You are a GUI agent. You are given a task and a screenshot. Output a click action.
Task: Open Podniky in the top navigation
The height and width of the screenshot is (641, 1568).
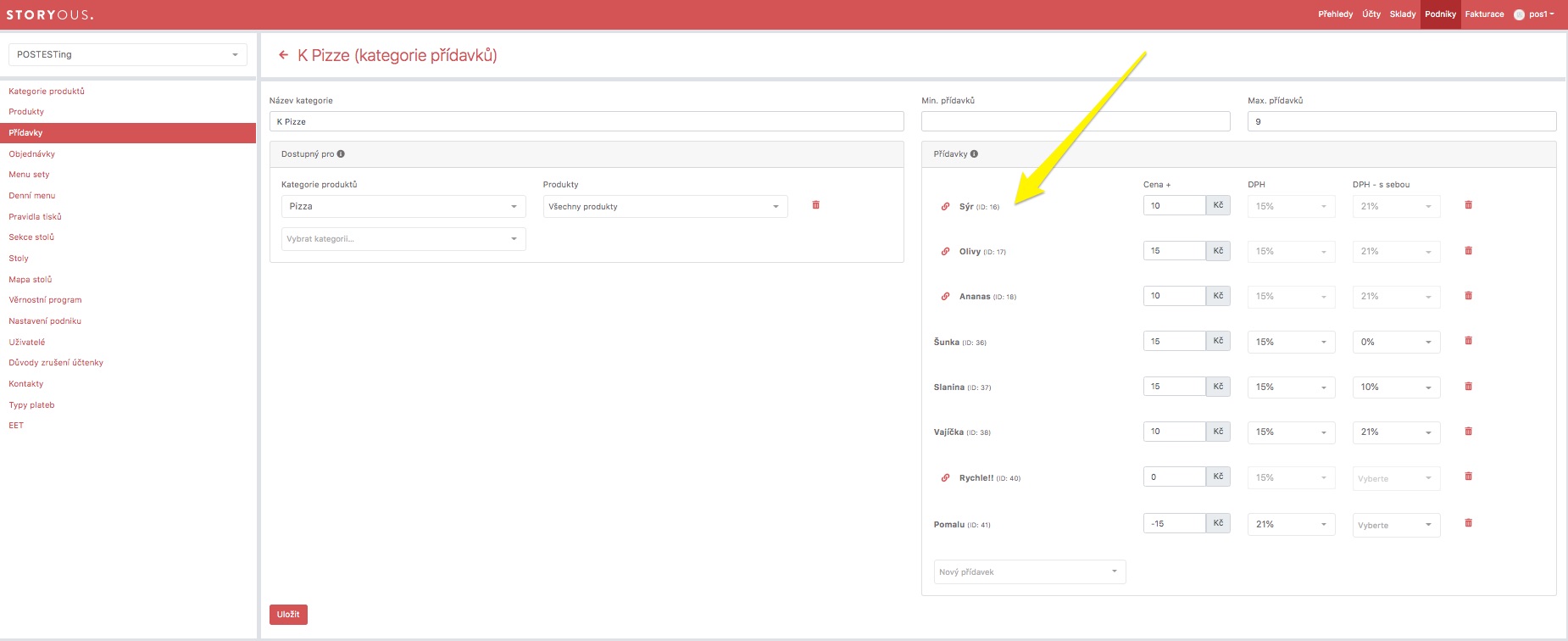[x=1441, y=14]
